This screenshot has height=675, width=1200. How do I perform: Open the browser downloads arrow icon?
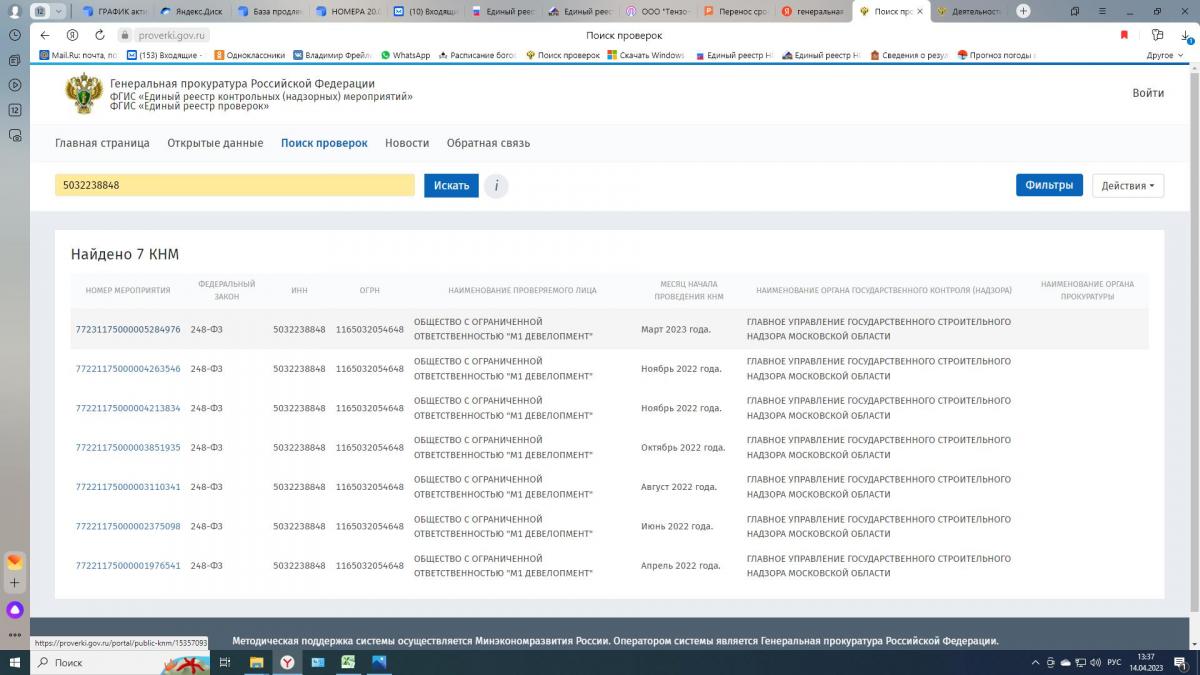pos(1185,35)
